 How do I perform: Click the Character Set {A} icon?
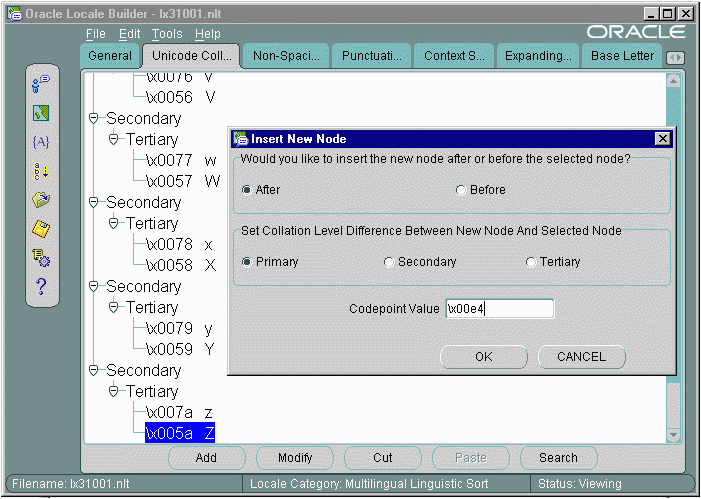pos(41,142)
